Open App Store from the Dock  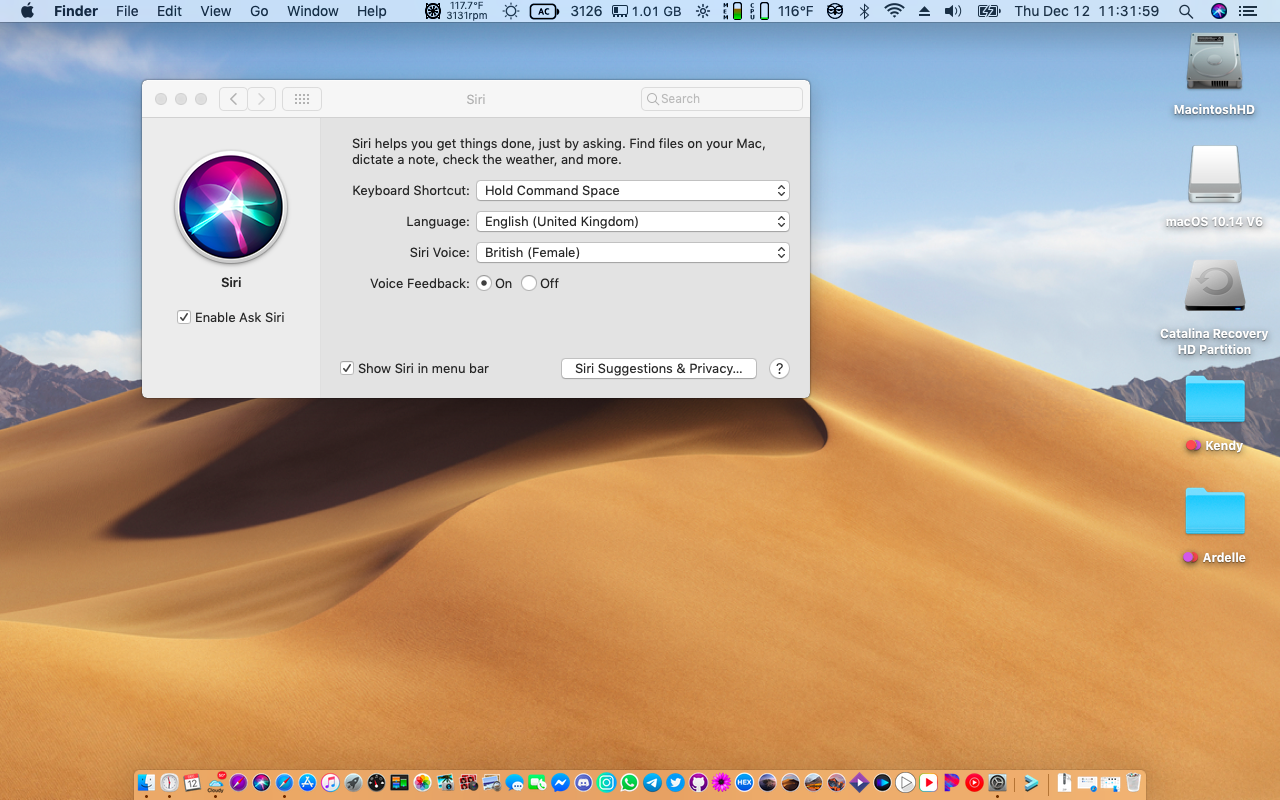click(307, 782)
